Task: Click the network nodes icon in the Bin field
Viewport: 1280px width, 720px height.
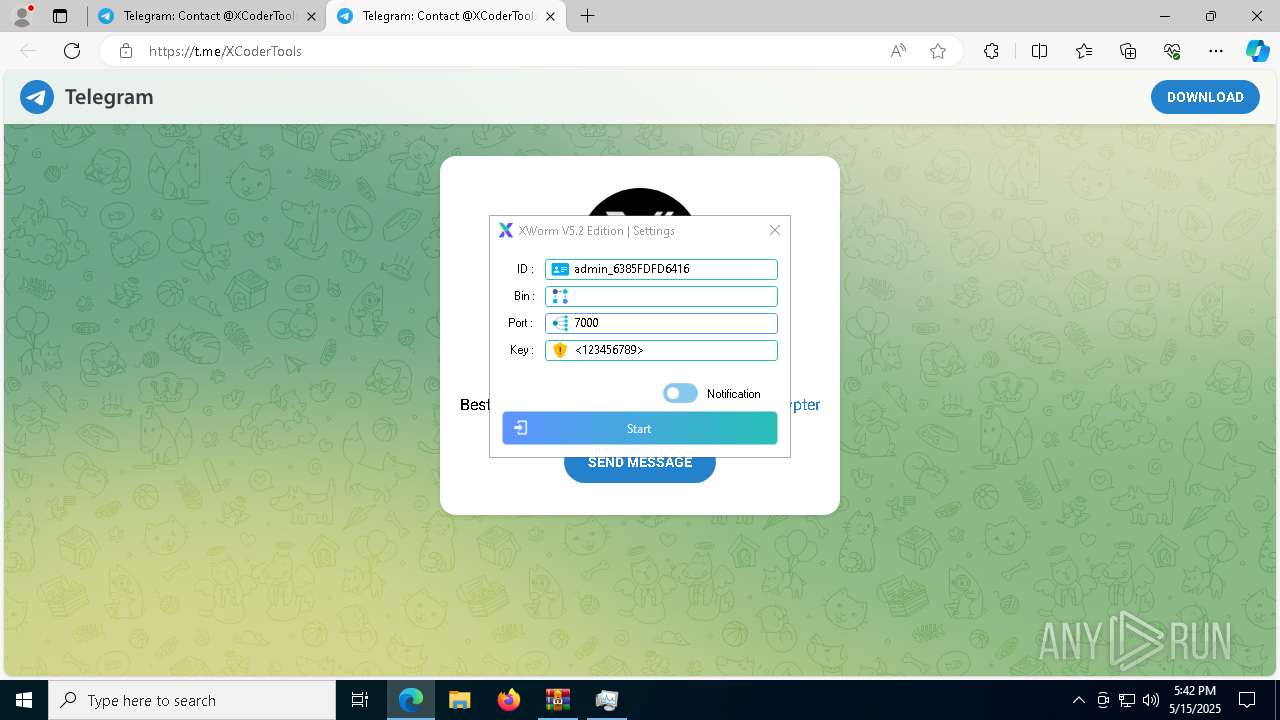Action: tap(560, 296)
